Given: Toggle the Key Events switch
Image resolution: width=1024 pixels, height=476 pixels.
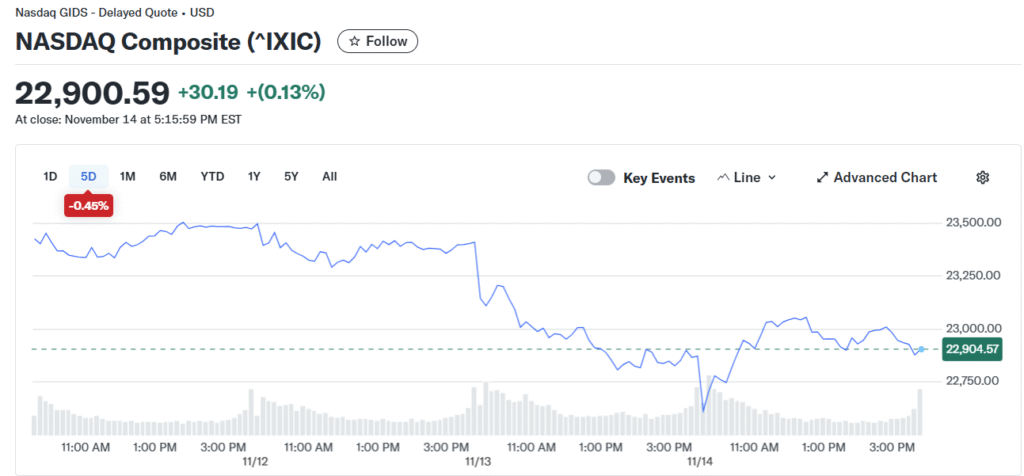Looking at the screenshot, I should (x=601, y=177).
